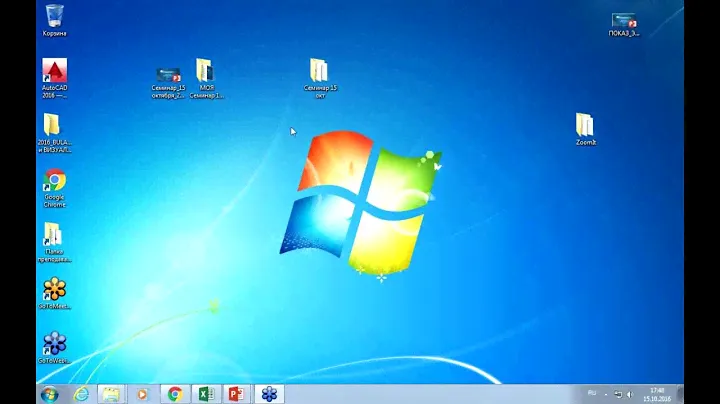Open Windows Explorer from the taskbar
The width and height of the screenshot is (720, 404).
tap(111, 394)
